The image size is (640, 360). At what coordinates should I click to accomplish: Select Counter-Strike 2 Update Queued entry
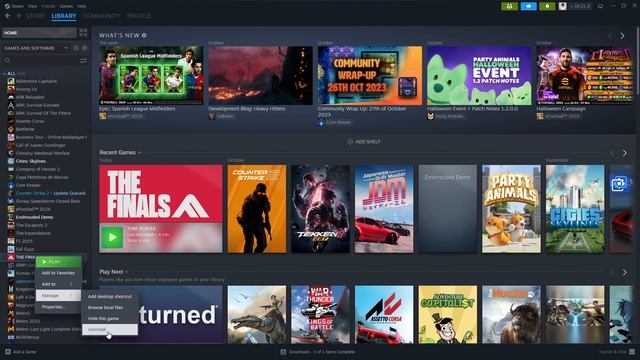point(50,193)
